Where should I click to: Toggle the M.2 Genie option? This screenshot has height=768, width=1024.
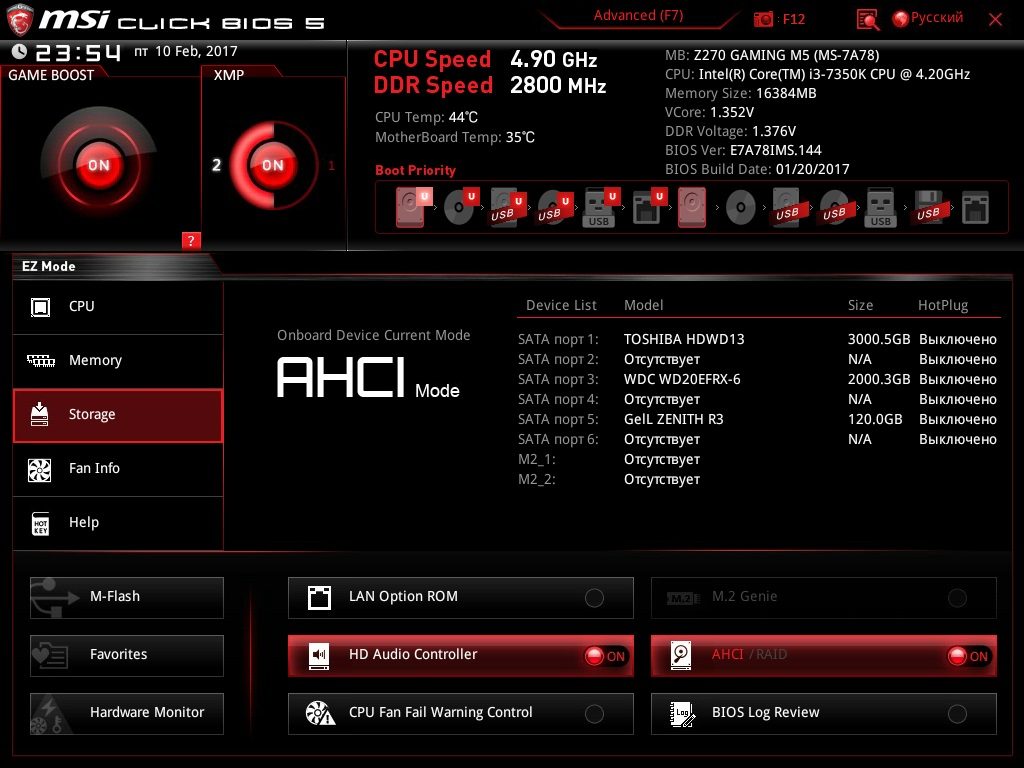(824, 597)
